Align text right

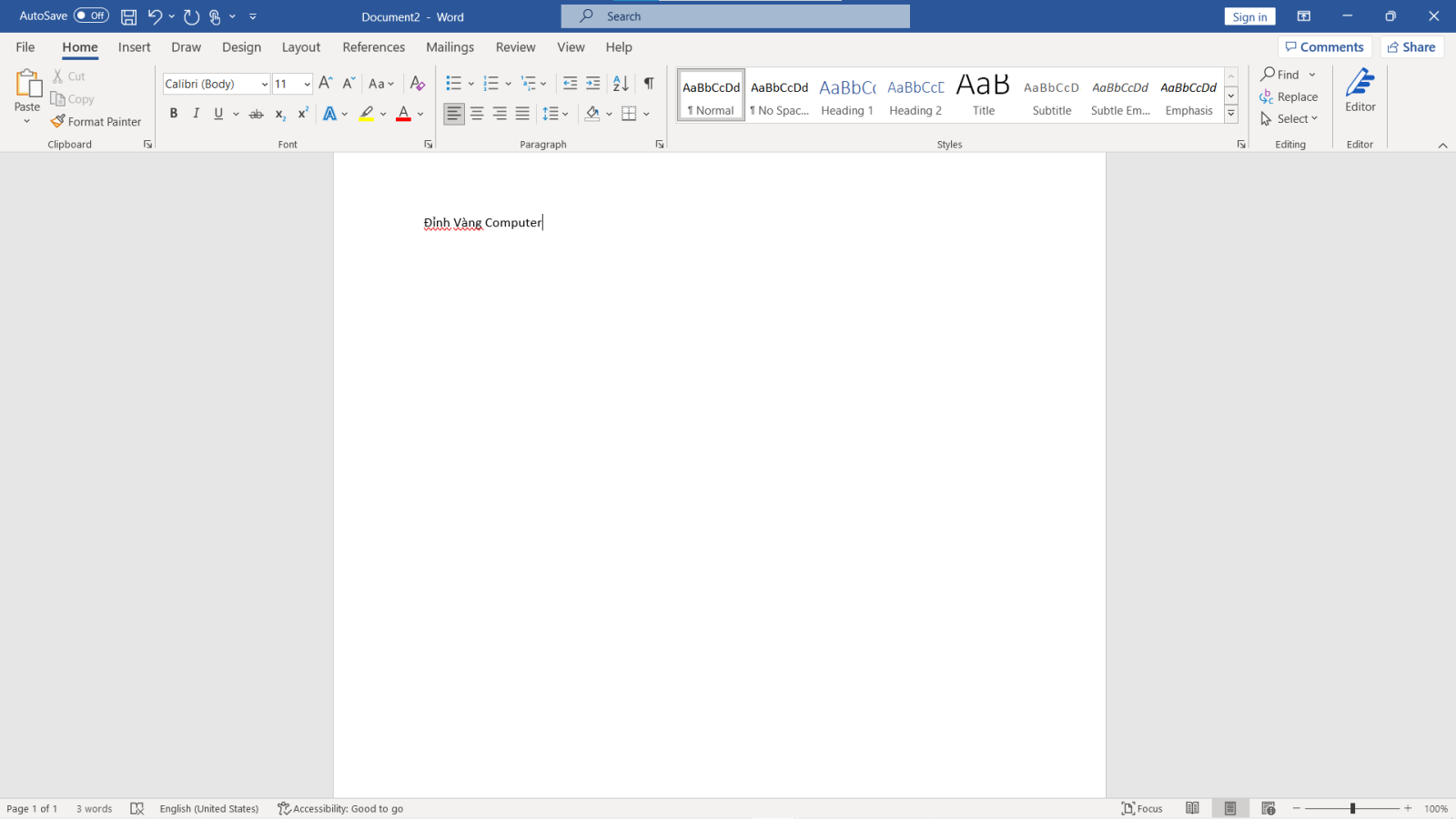500,114
